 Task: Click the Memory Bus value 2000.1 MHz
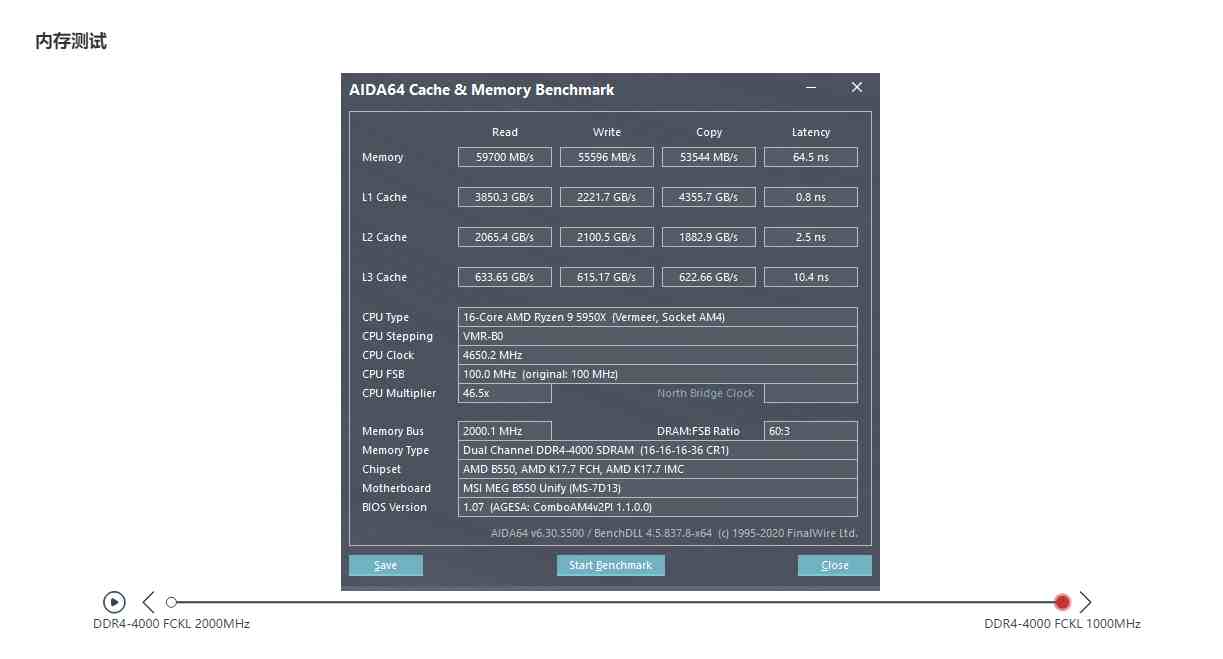(505, 431)
